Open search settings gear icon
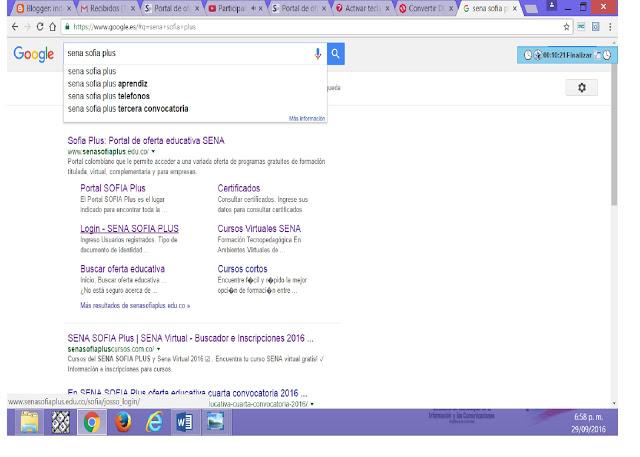The width and height of the screenshot is (640, 457). (582, 87)
